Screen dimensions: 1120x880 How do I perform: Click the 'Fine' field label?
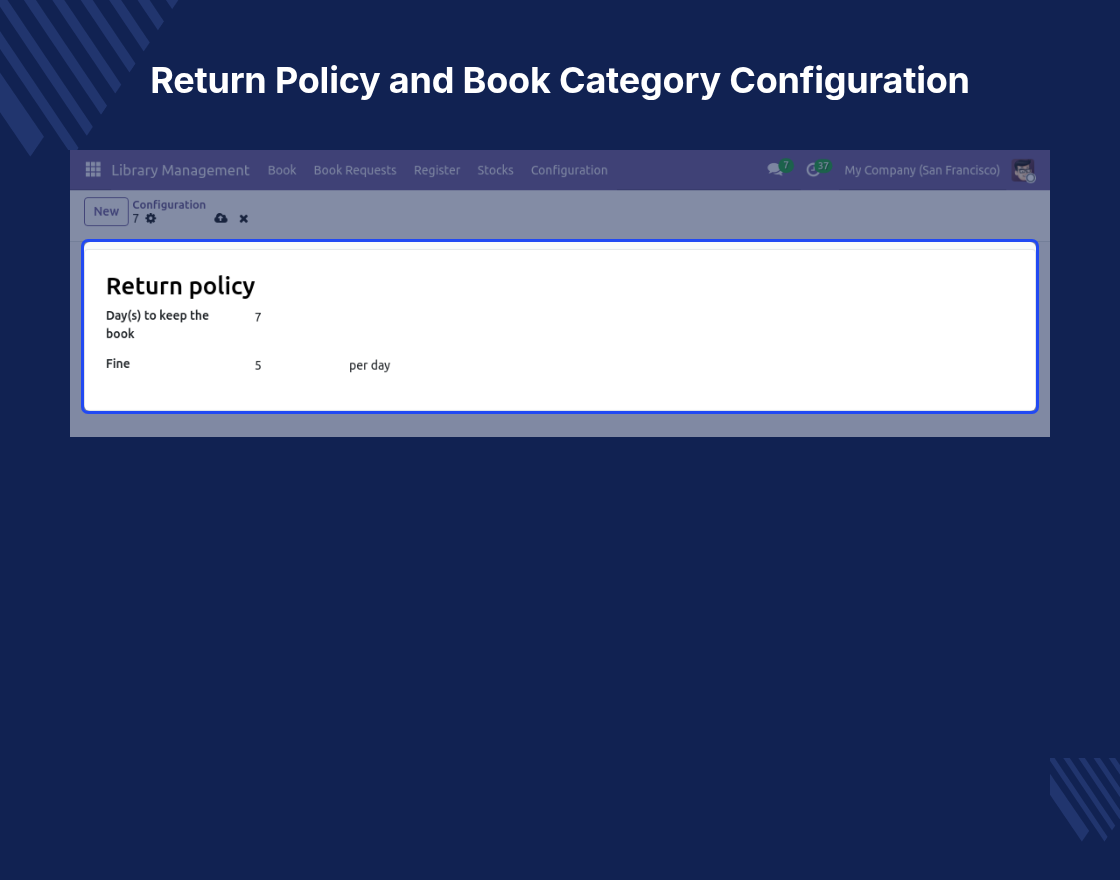pyautogui.click(x=118, y=364)
